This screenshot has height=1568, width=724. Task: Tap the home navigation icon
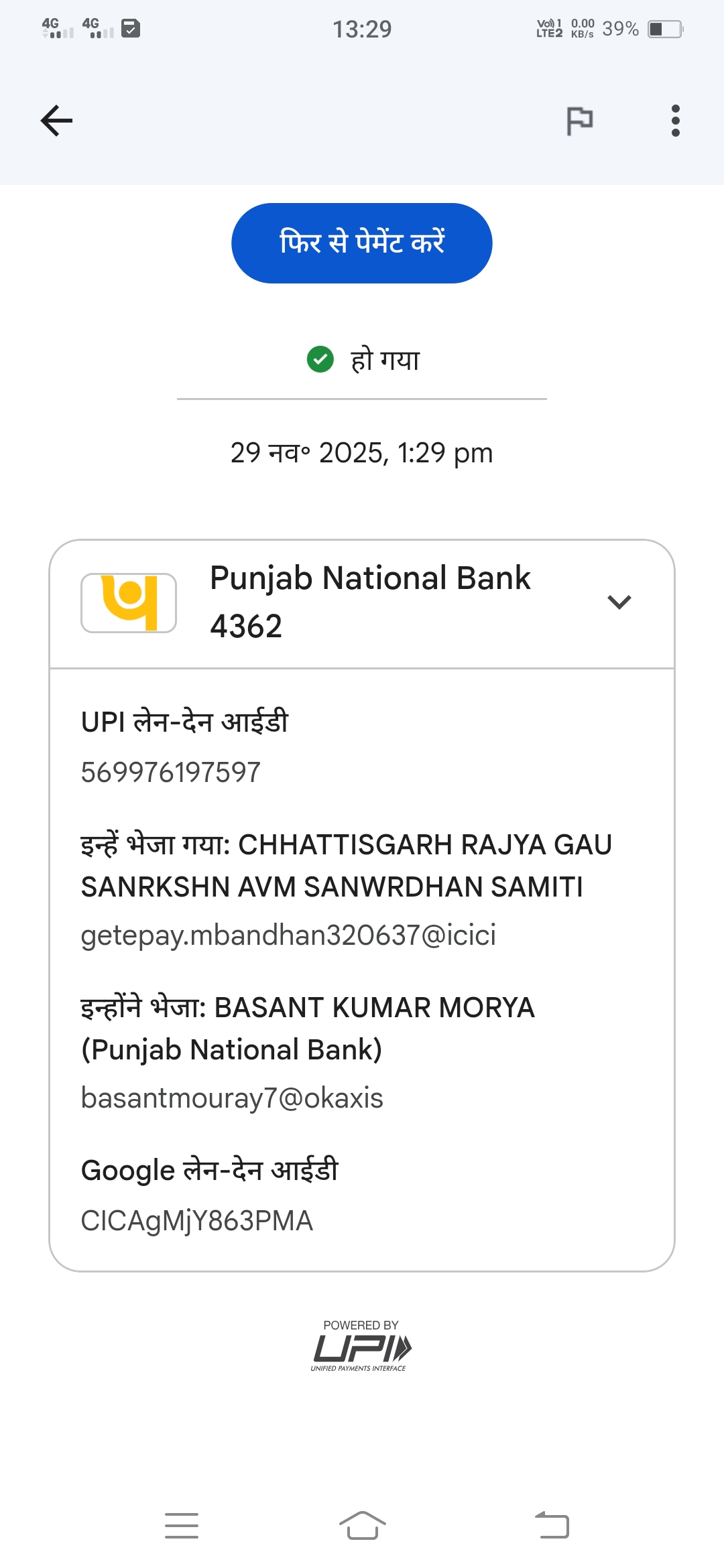[362, 1526]
